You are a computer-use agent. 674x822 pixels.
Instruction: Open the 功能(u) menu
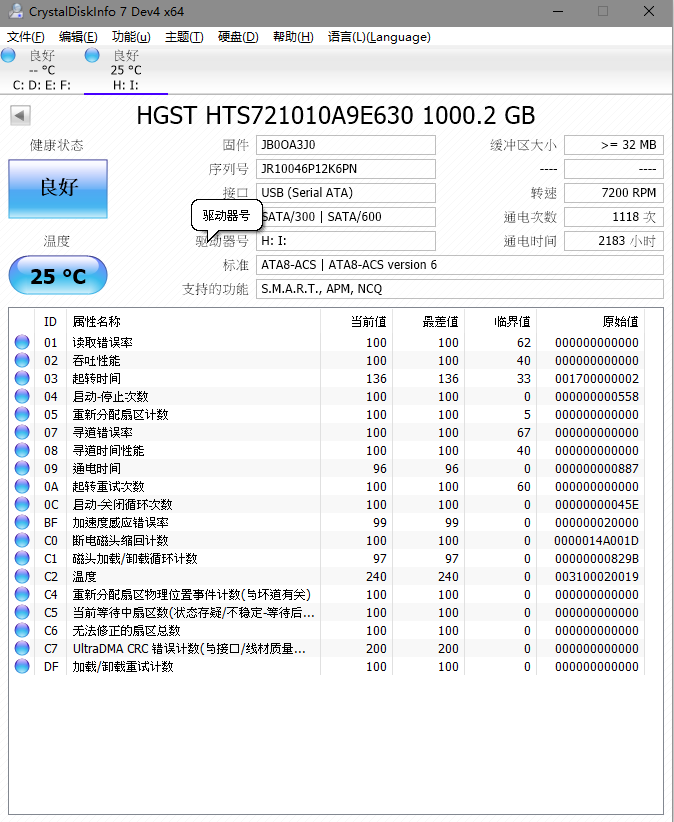(x=131, y=37)
